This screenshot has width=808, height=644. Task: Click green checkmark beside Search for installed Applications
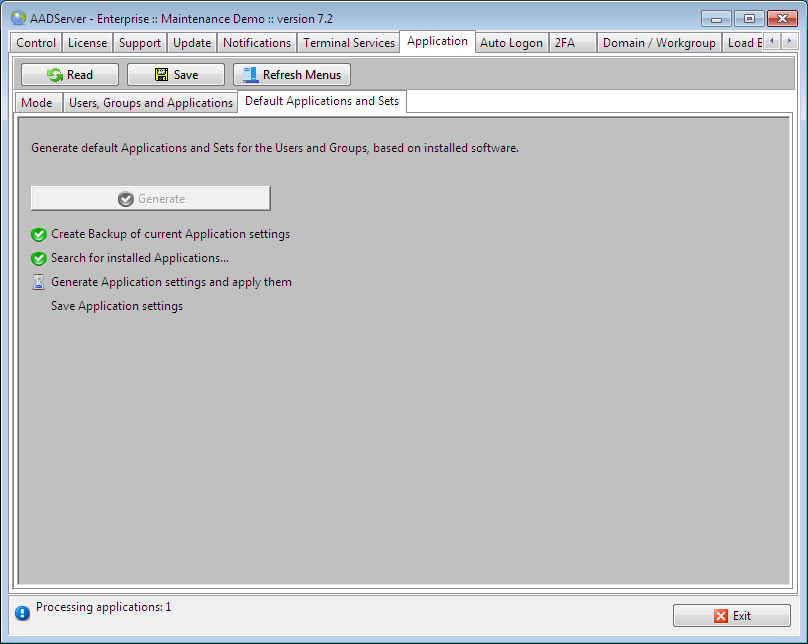(x=39, y=259)
